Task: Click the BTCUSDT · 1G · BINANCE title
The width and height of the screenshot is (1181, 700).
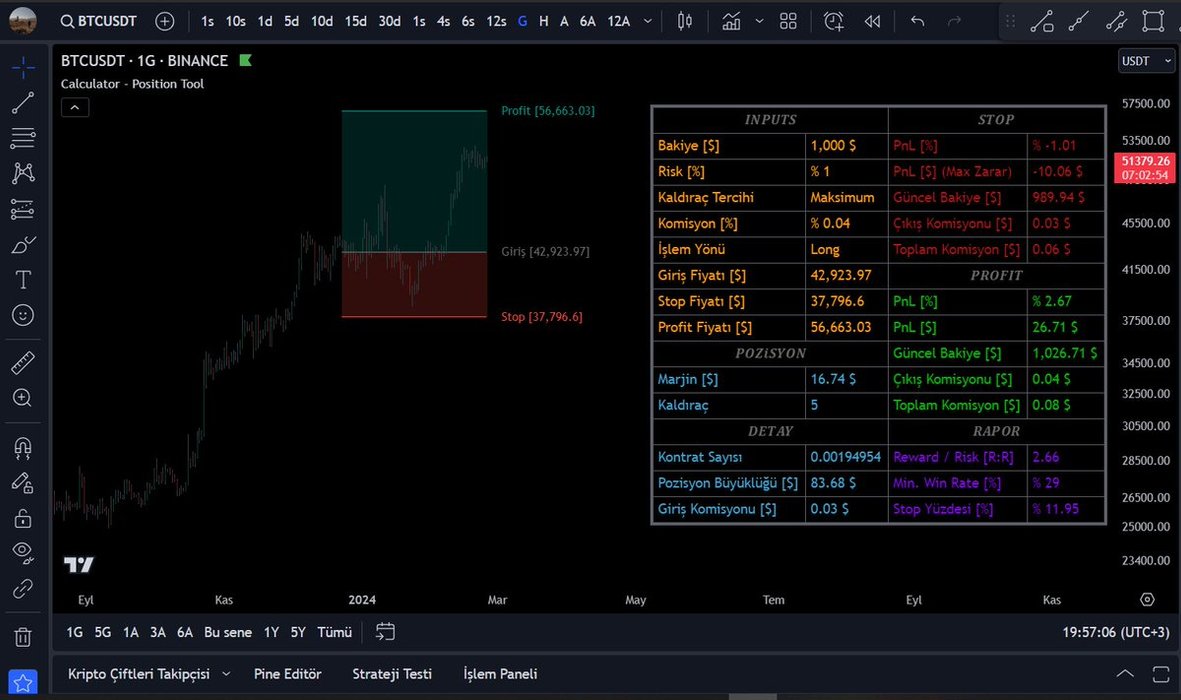Action: [x=144, y=60]
